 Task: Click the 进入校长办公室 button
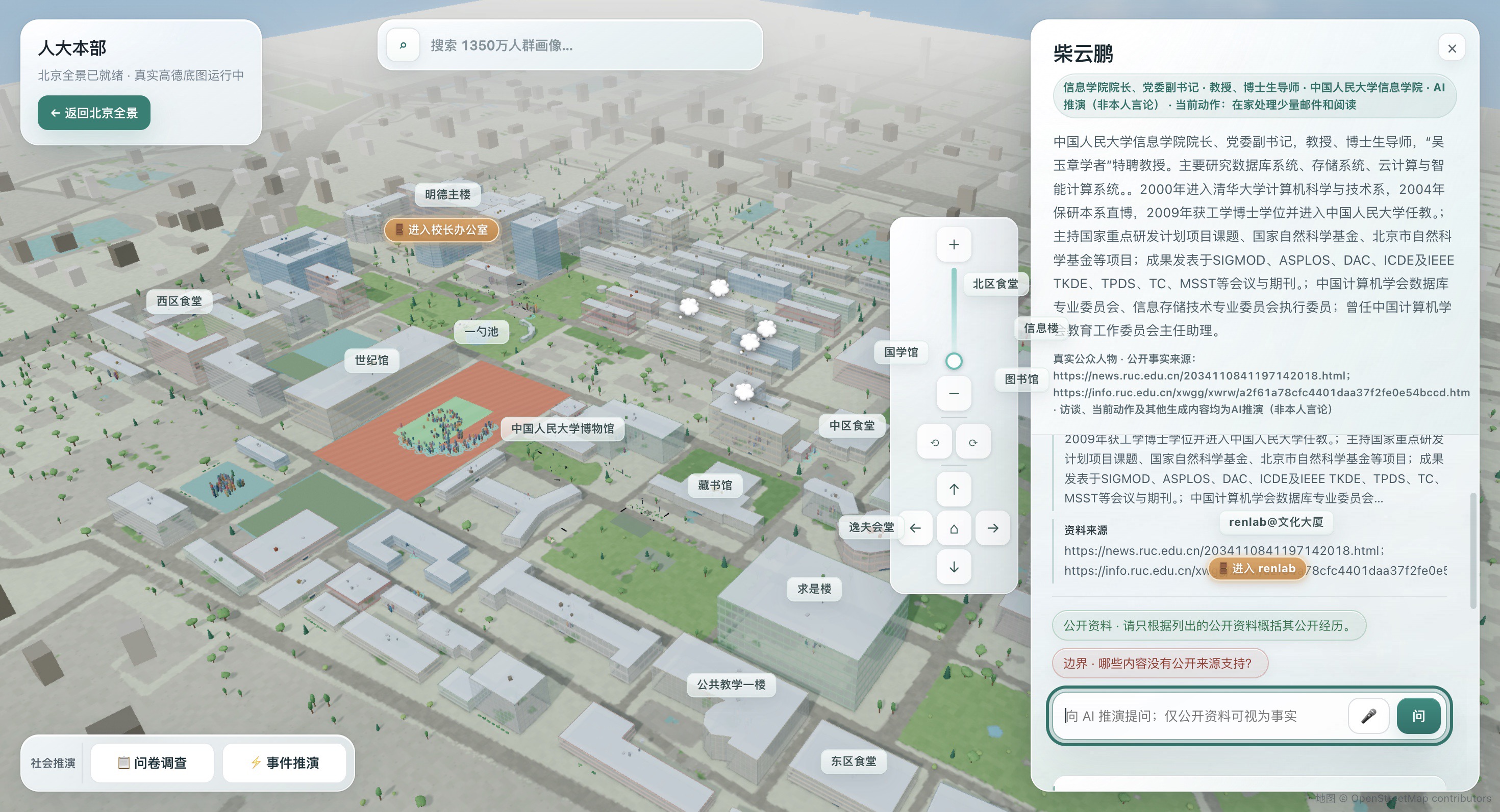click(441, 230)
